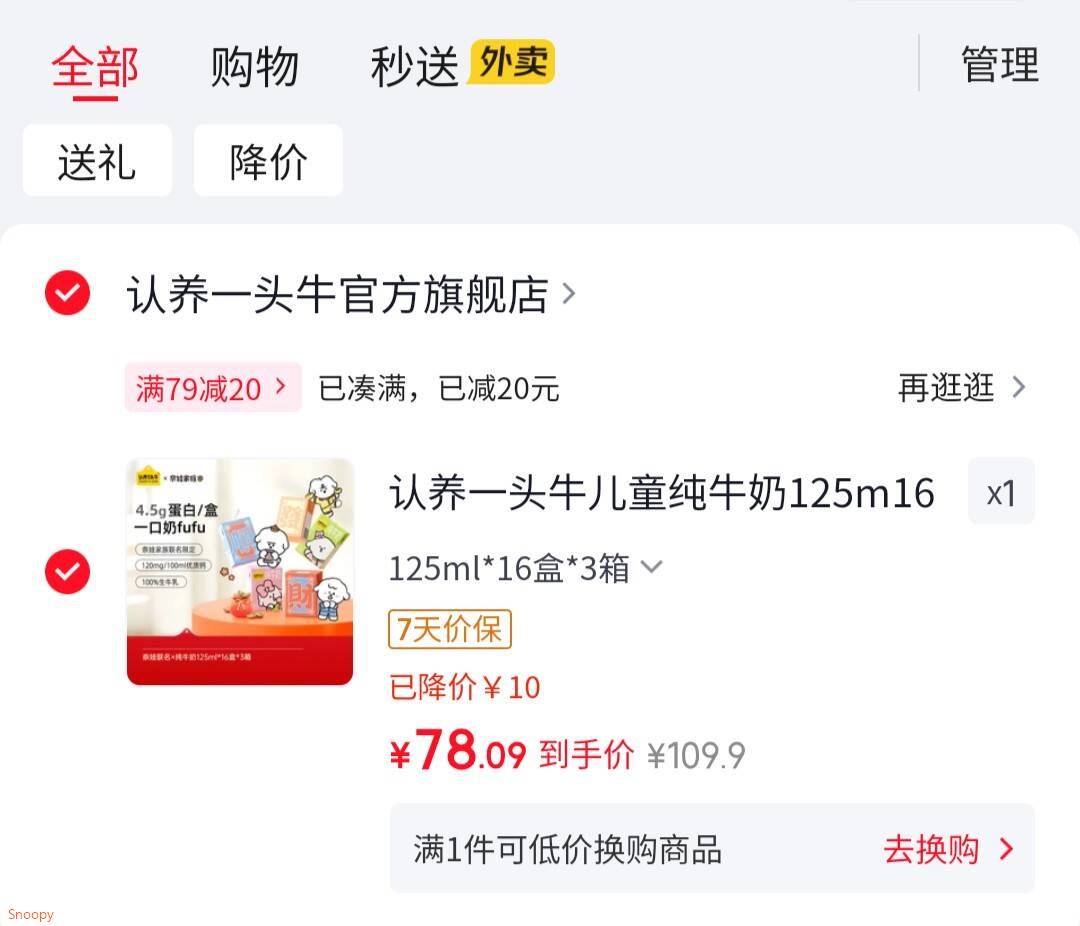Change quantity via x1 box
The height and width of the screenshot is (926, 1080).
pyautogui.click(x=1001, y=491)
